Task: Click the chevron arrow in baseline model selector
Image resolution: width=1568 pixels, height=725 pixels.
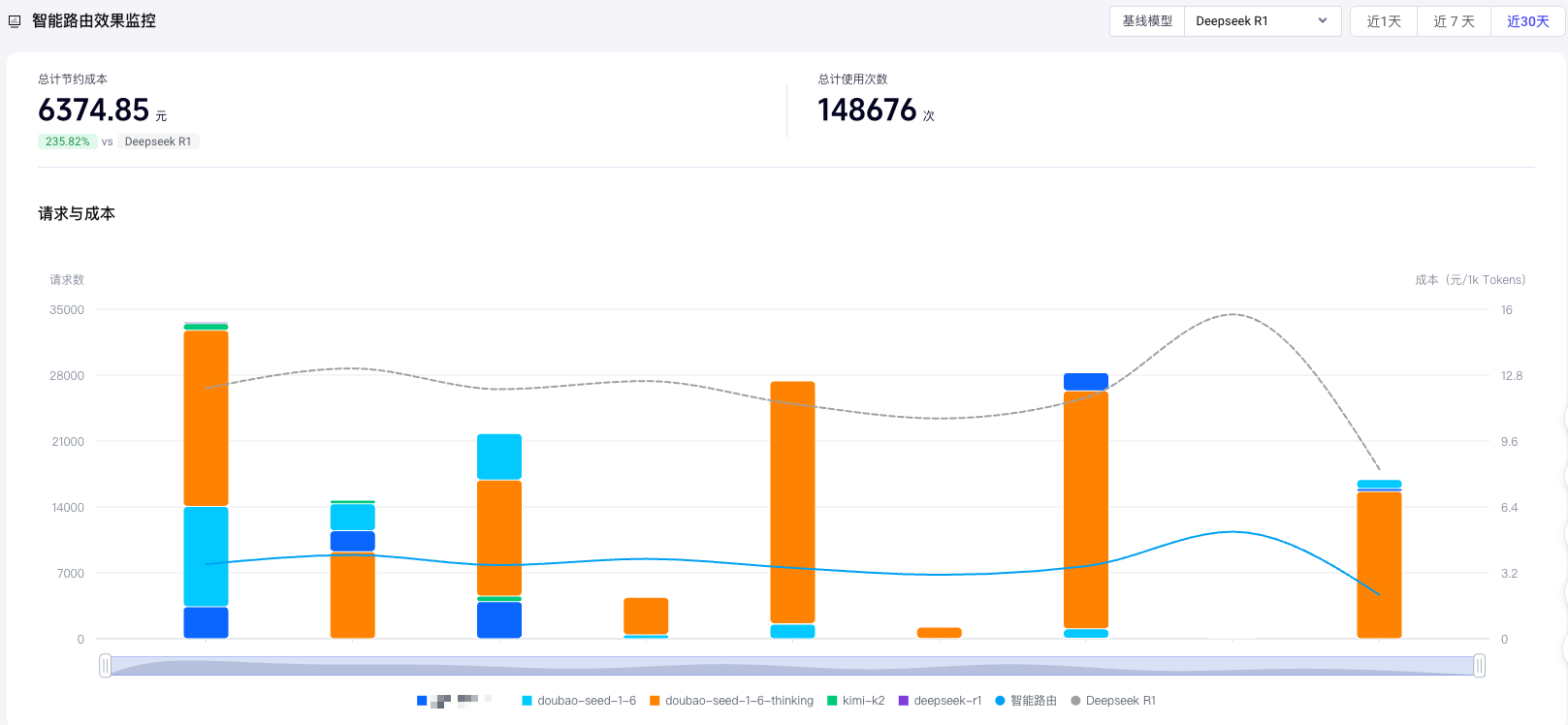Action: coord(1322,21)
